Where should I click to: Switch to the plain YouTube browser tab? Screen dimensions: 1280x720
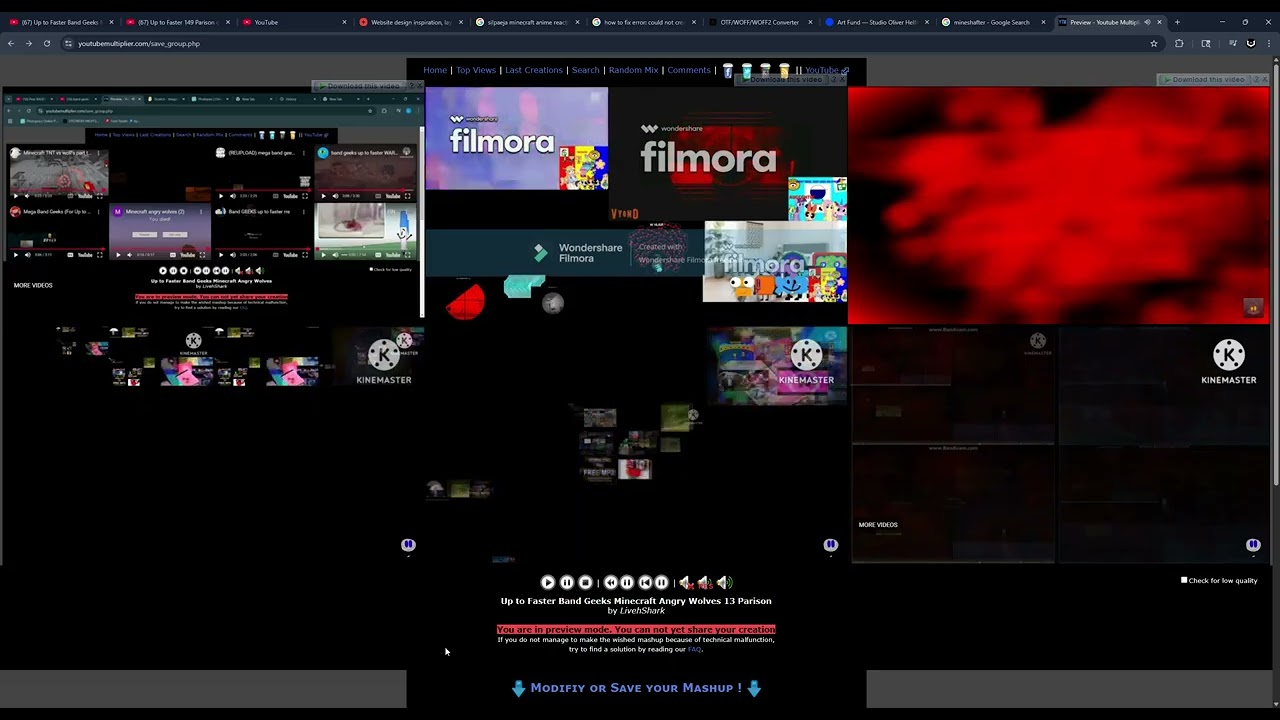[x=294, y=22]
